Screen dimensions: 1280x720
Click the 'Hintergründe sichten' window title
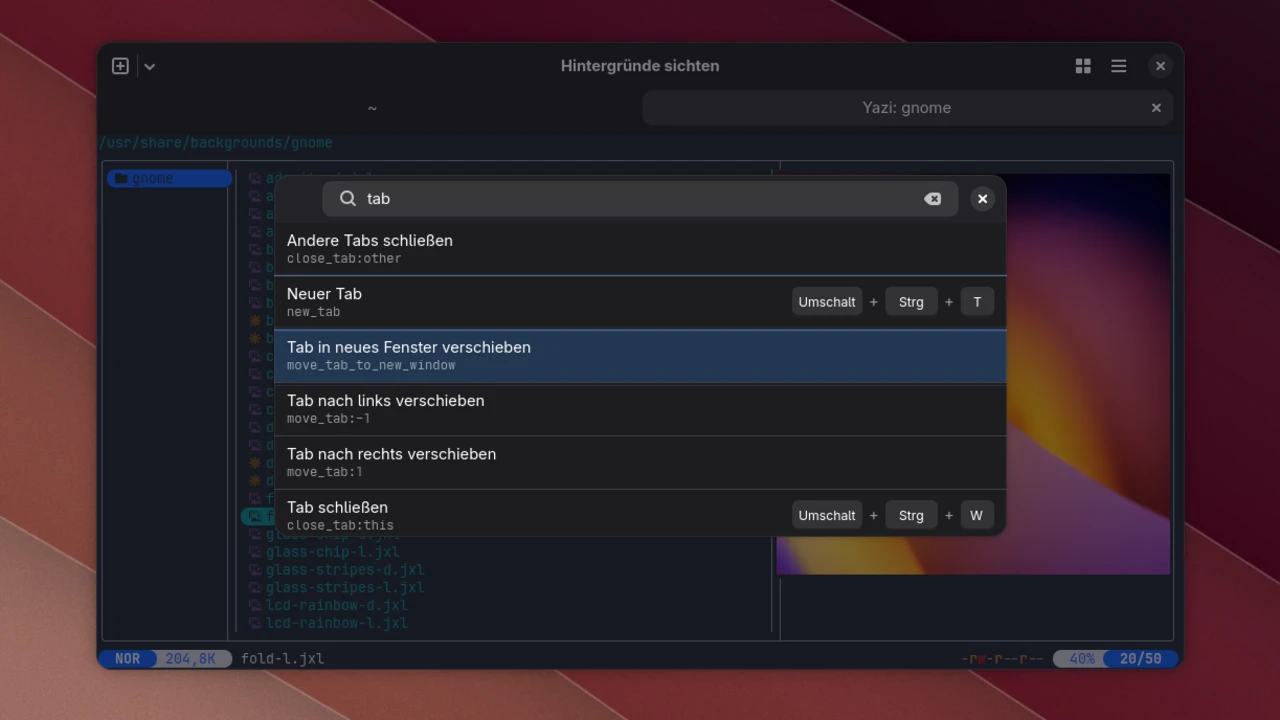pyautogui.click(x=640, y=66)
